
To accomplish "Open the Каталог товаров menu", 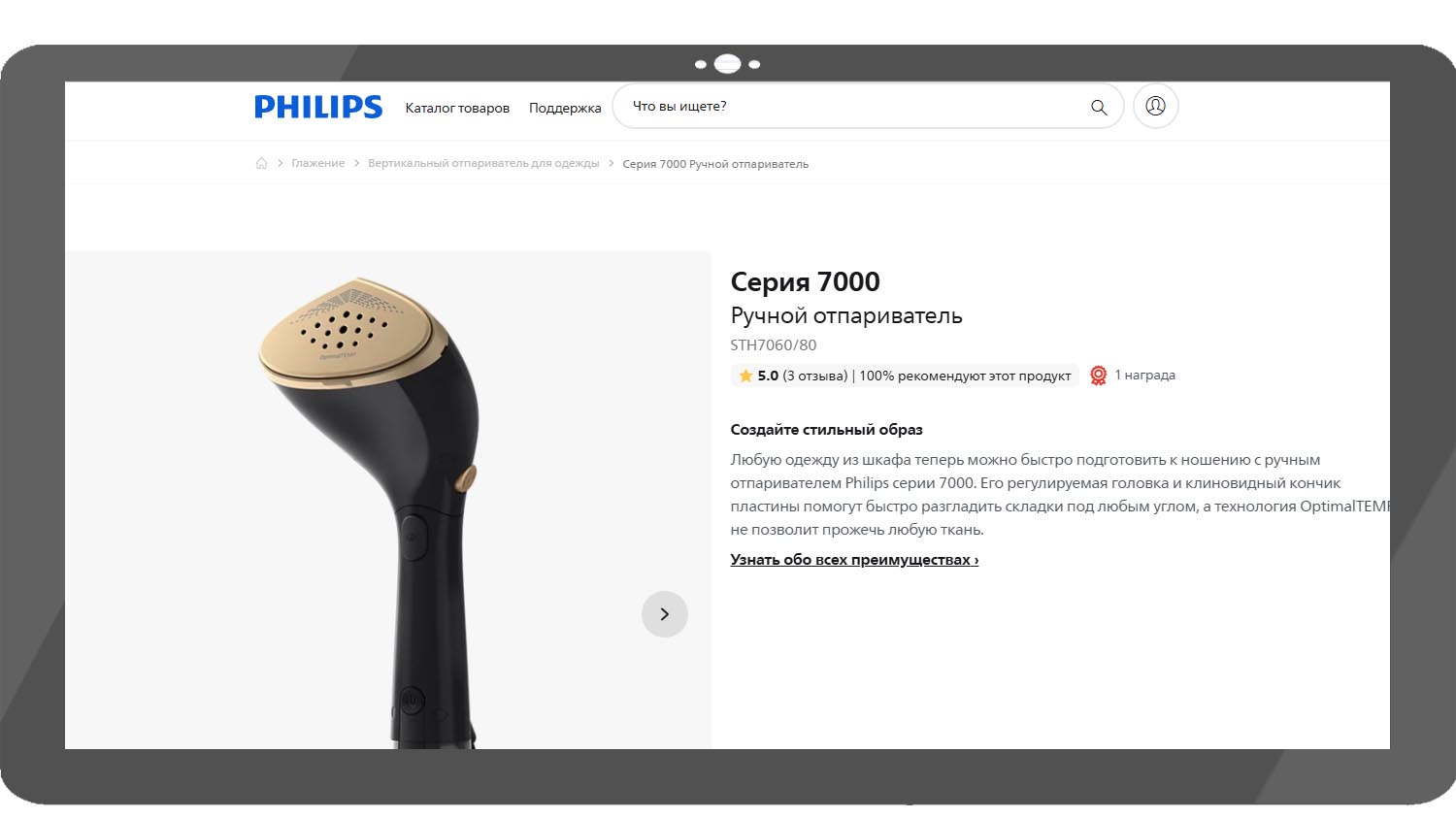I will (x=457, y=108).
